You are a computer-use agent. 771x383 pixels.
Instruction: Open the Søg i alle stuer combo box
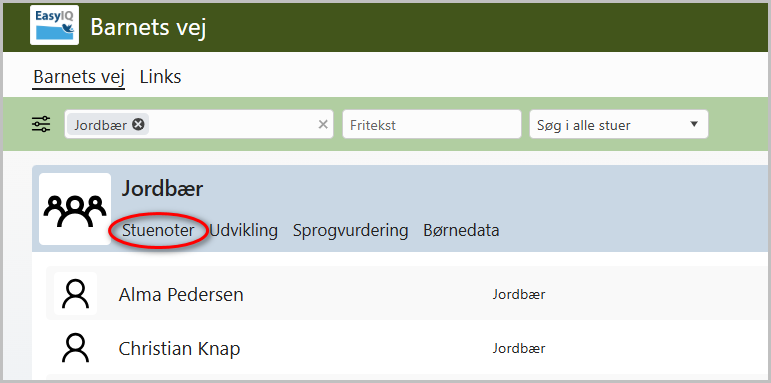[x=619, y=124]
